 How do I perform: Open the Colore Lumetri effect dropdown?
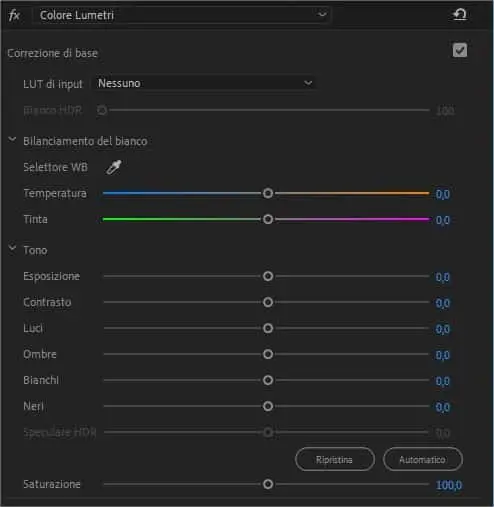(x=182, y=15)
